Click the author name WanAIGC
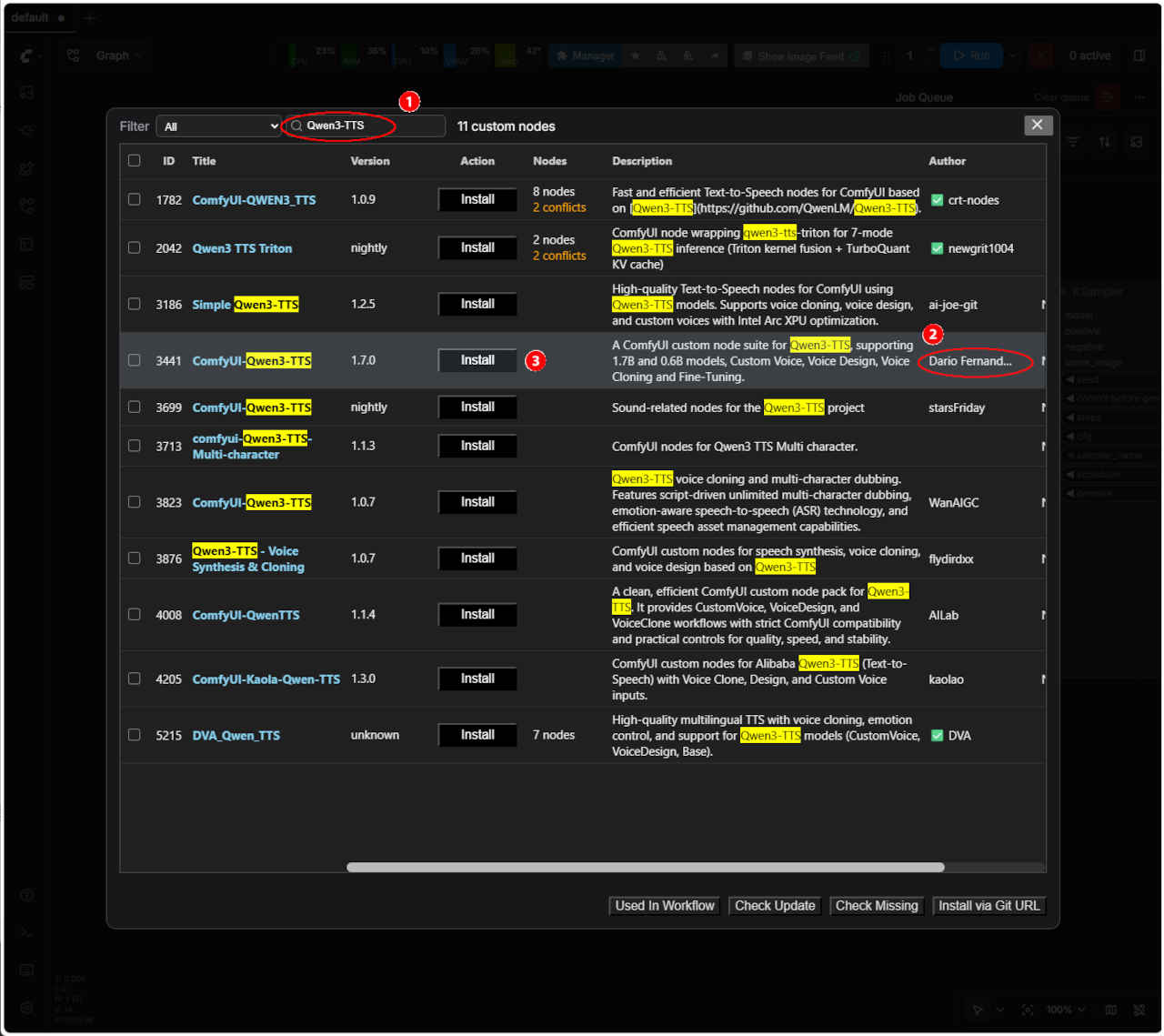The height and width of the screenshot is (1036, 1164). [954, 502]
